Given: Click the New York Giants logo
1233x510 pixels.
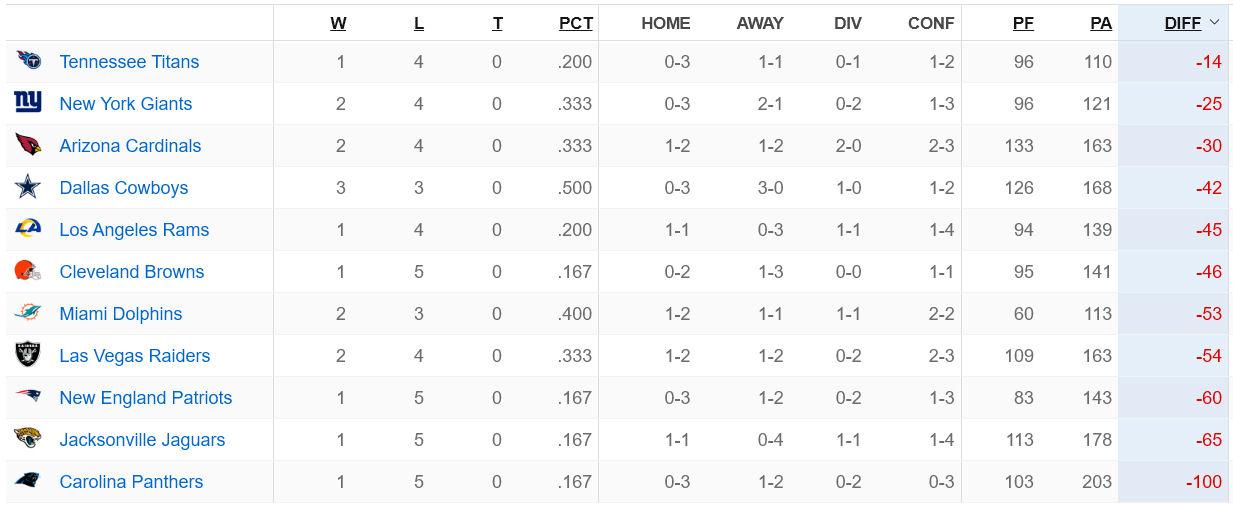Looking at the screenshot, I should [29, 103].
